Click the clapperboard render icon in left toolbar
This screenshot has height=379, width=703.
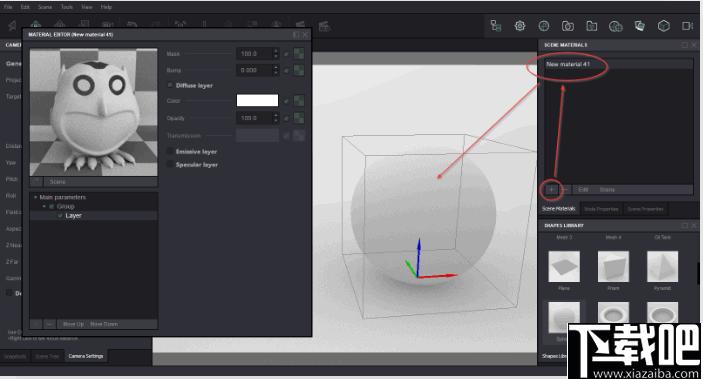point(324,26)
